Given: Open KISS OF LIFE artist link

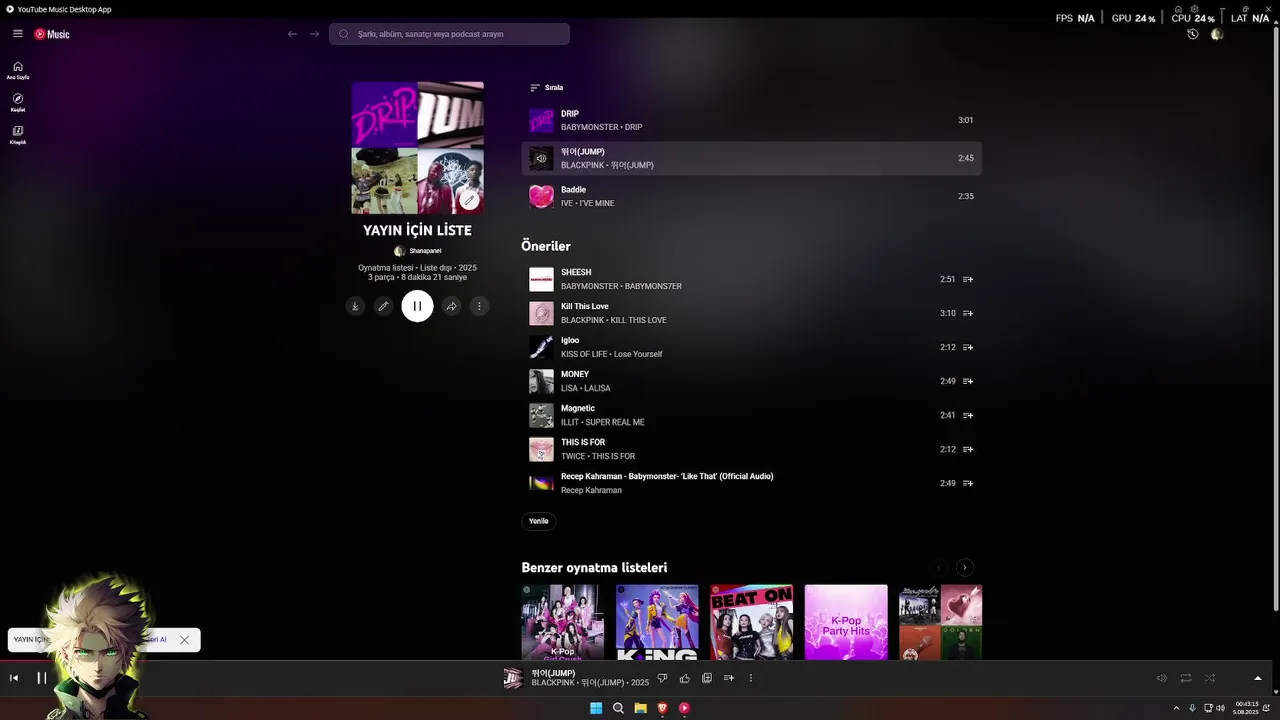Looking at the screenshot, I should [x=584, y=354].
